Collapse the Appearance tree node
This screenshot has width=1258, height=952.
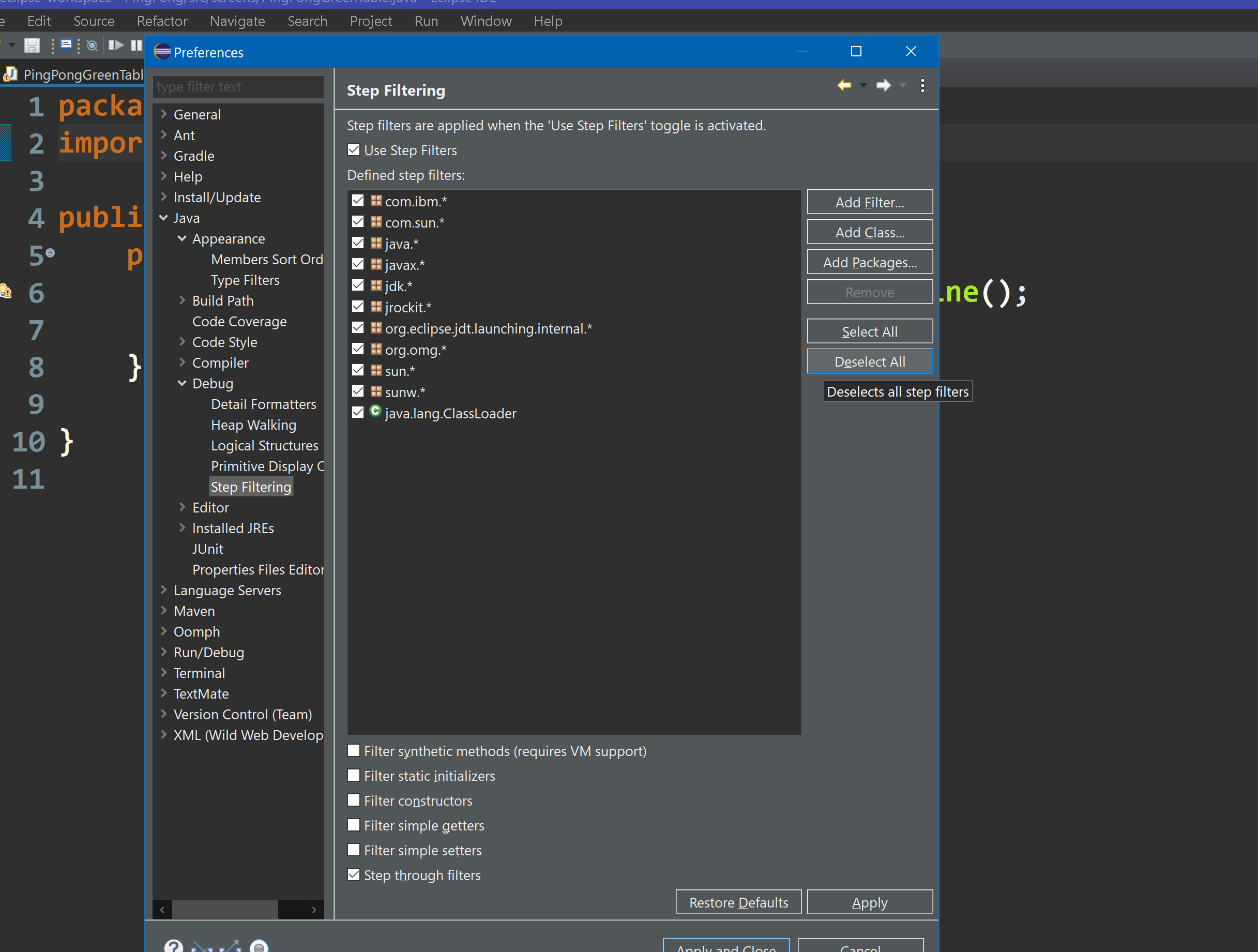coord(182,238)
